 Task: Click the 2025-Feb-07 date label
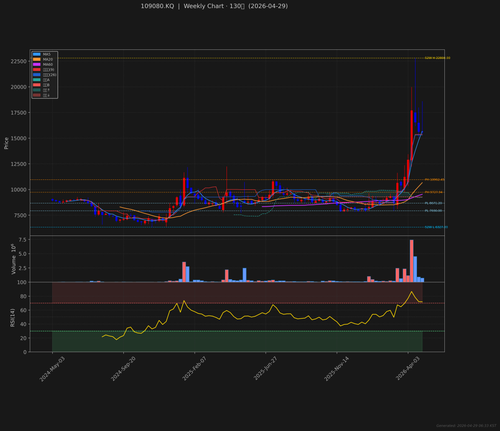(194, 369)
